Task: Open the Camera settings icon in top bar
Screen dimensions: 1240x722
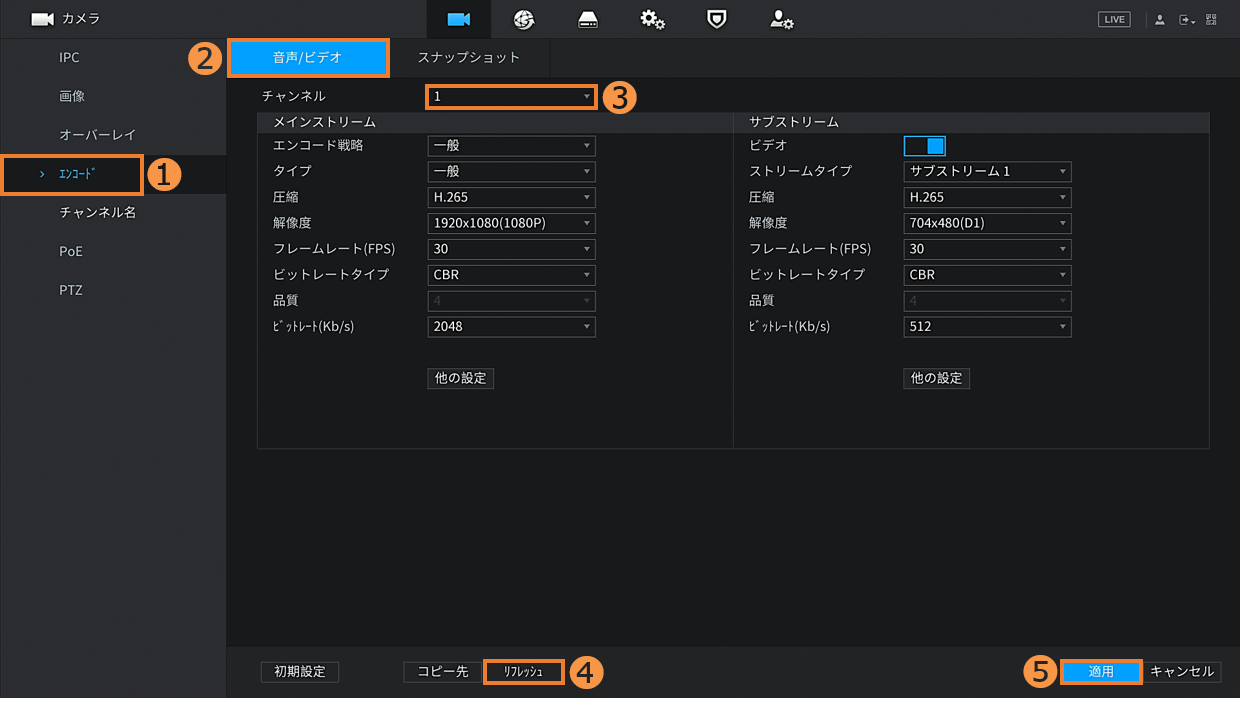Action: click(x=459, y=19)
